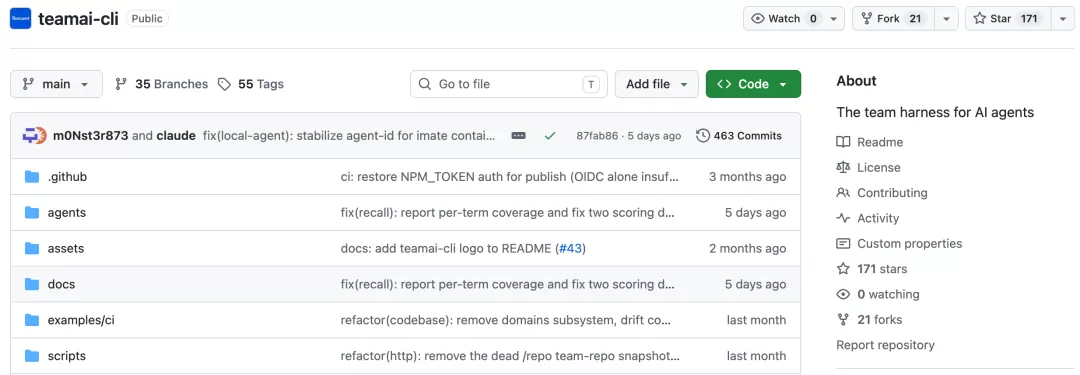Click the scripts folder icon

pyautogui.click(x=32, y=356)
